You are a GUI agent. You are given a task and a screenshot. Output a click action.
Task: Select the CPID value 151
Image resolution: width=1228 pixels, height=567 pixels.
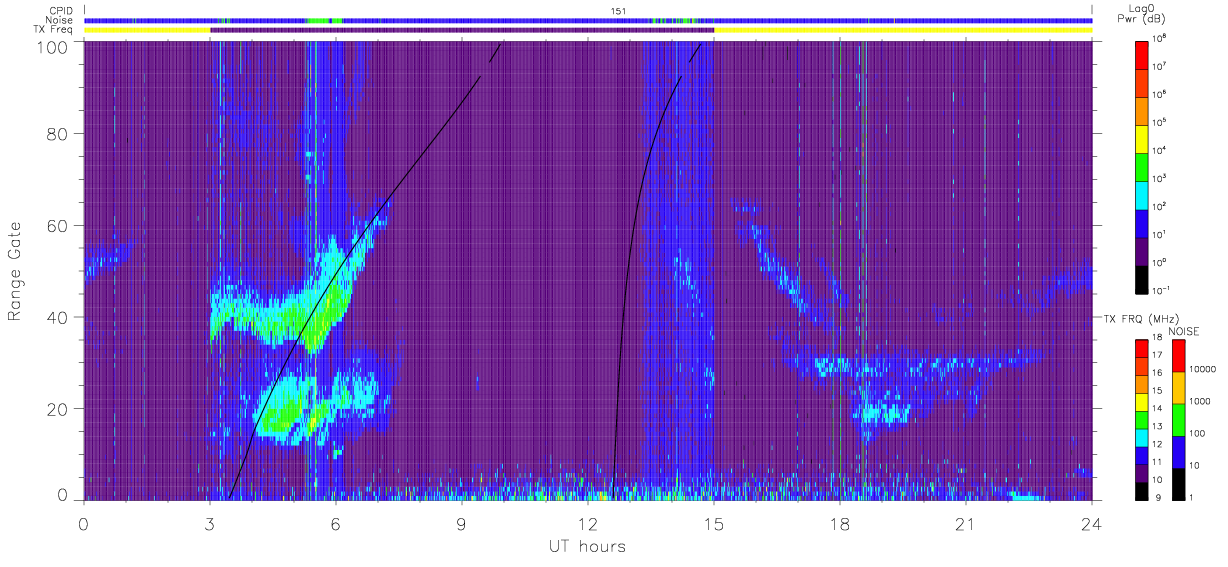[x=618, y=11]
